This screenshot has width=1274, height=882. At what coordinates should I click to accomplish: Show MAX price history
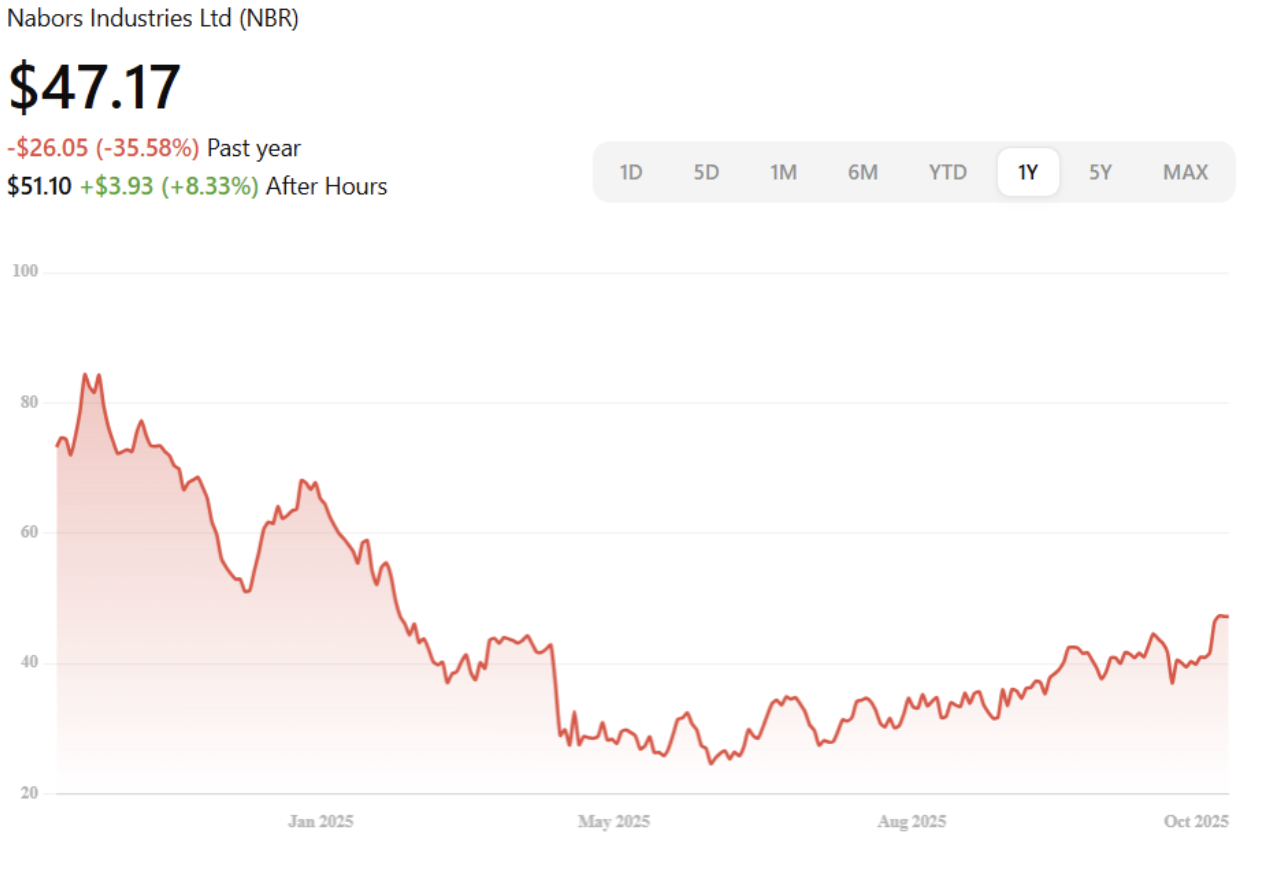(1185, 172)
